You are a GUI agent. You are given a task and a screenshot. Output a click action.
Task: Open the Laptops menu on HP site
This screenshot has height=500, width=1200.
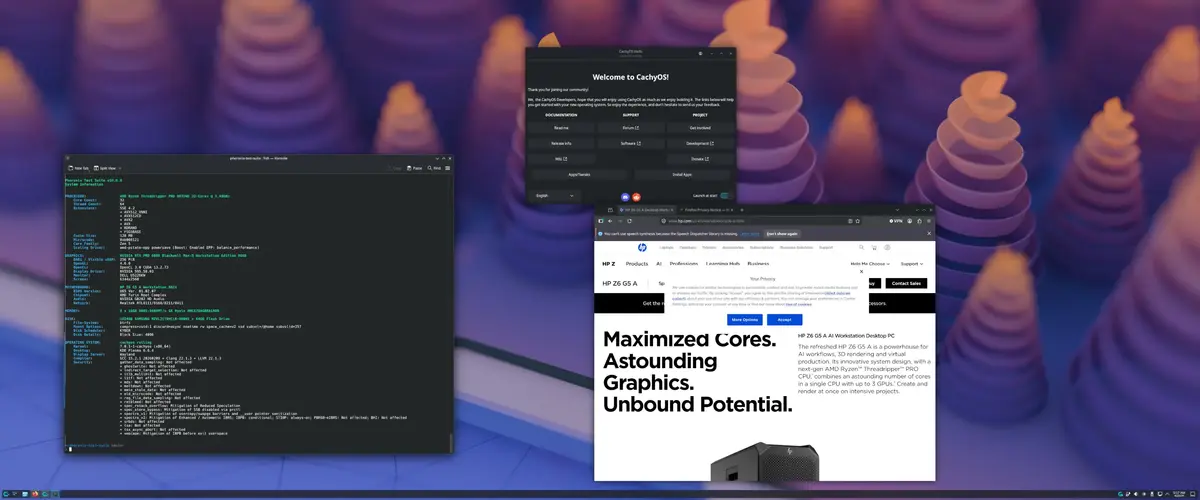click(666, 247)
